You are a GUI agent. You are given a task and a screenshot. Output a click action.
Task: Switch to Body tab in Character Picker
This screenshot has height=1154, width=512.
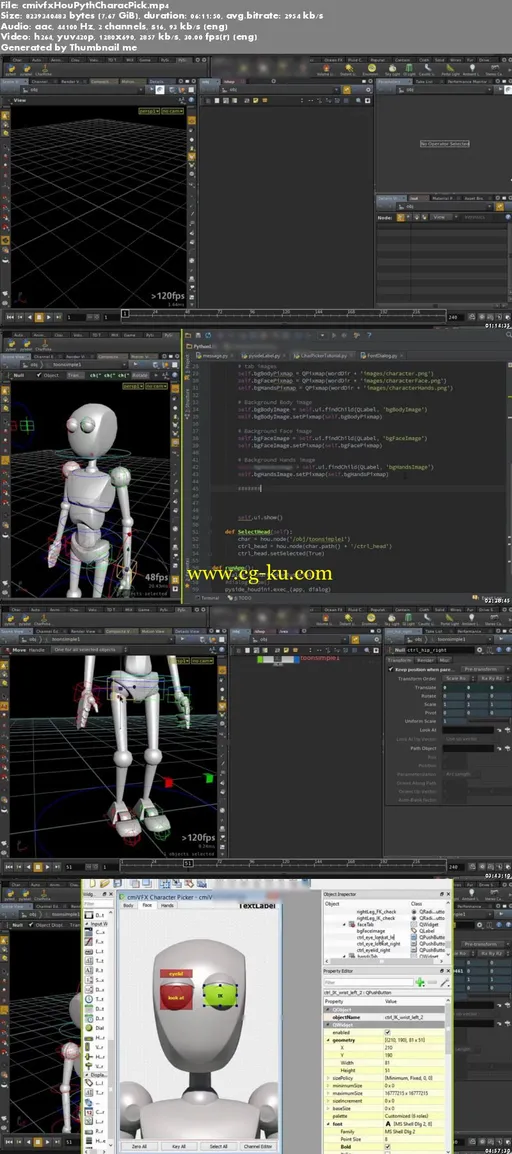point(129,905)
